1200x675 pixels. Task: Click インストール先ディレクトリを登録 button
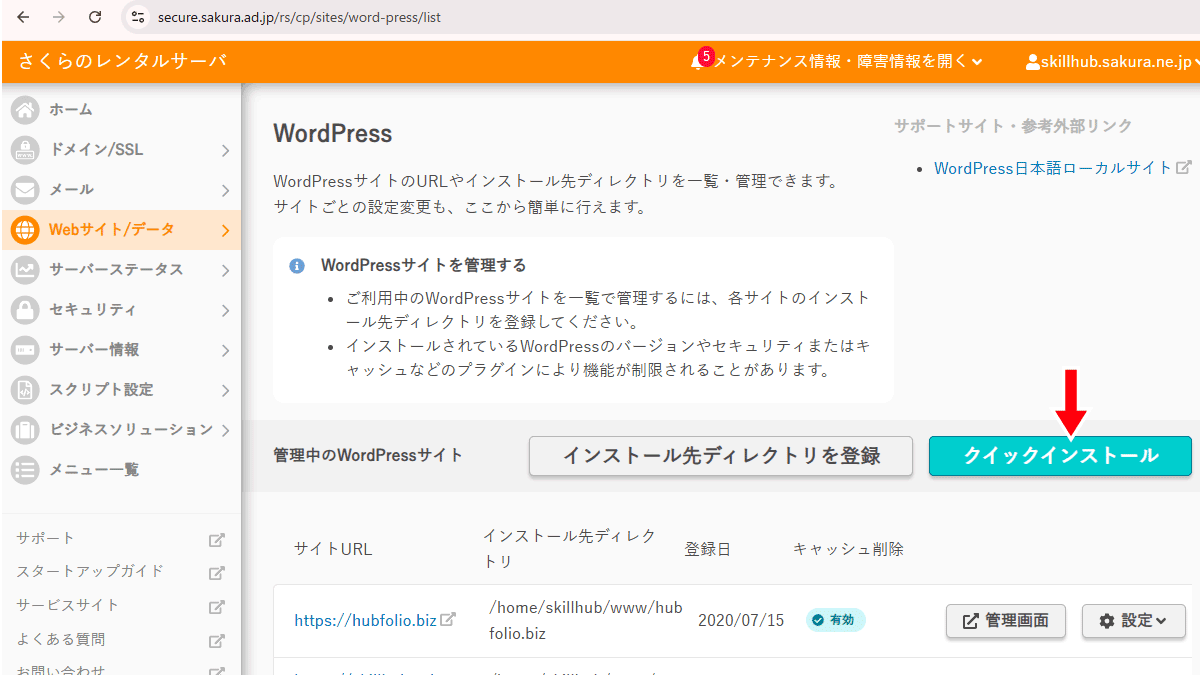tap(721, 456)
